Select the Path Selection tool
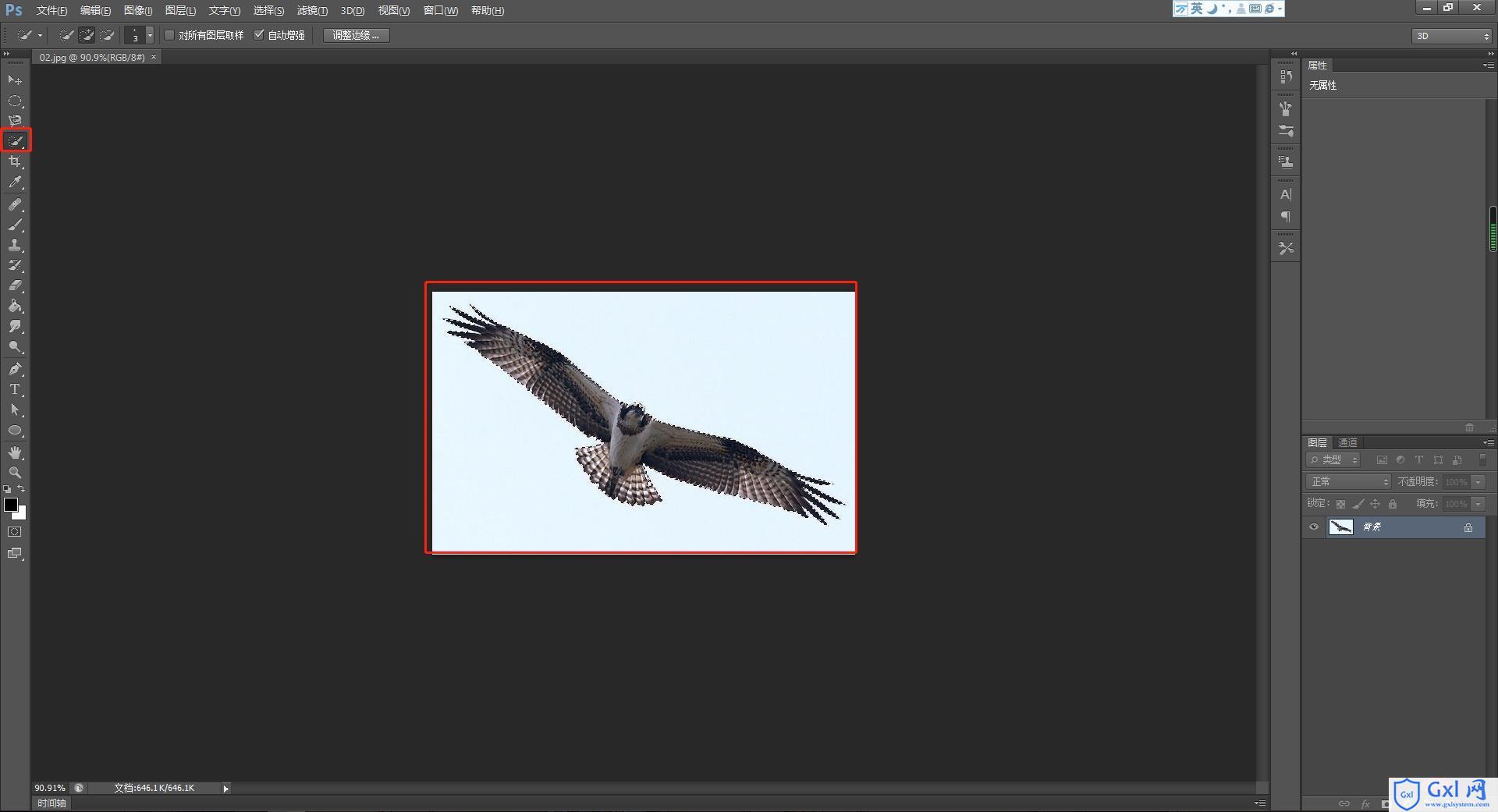 [15, 410]
